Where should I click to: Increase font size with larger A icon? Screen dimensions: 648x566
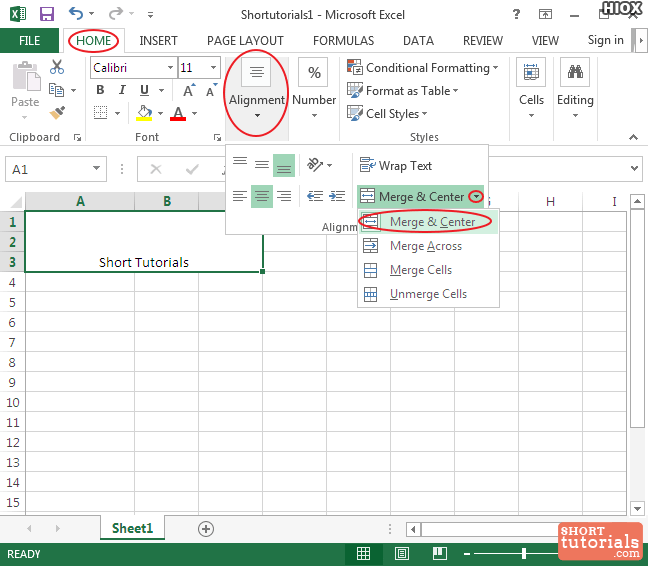coord(189,90)
